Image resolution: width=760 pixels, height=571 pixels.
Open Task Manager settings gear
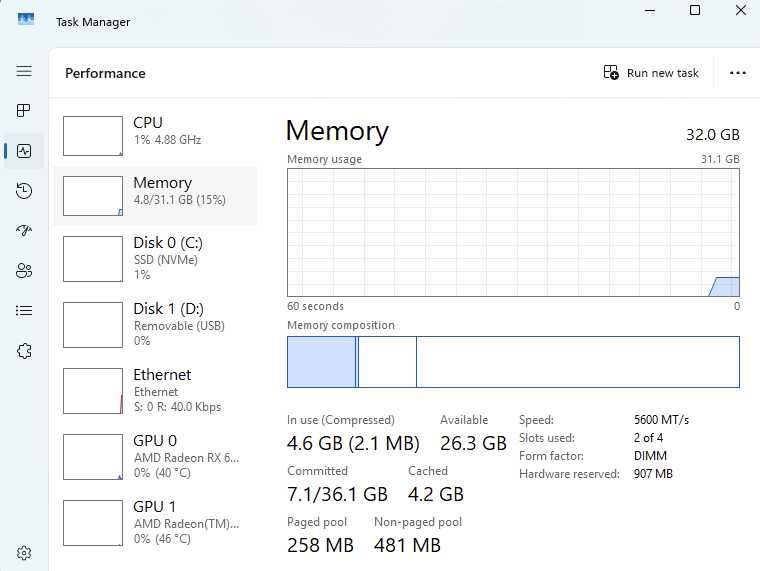(x=24, y=553)
